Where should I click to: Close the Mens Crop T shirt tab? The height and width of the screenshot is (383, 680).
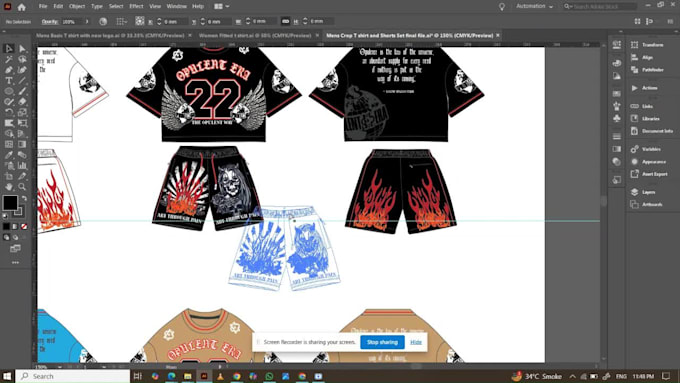point(498,35)
